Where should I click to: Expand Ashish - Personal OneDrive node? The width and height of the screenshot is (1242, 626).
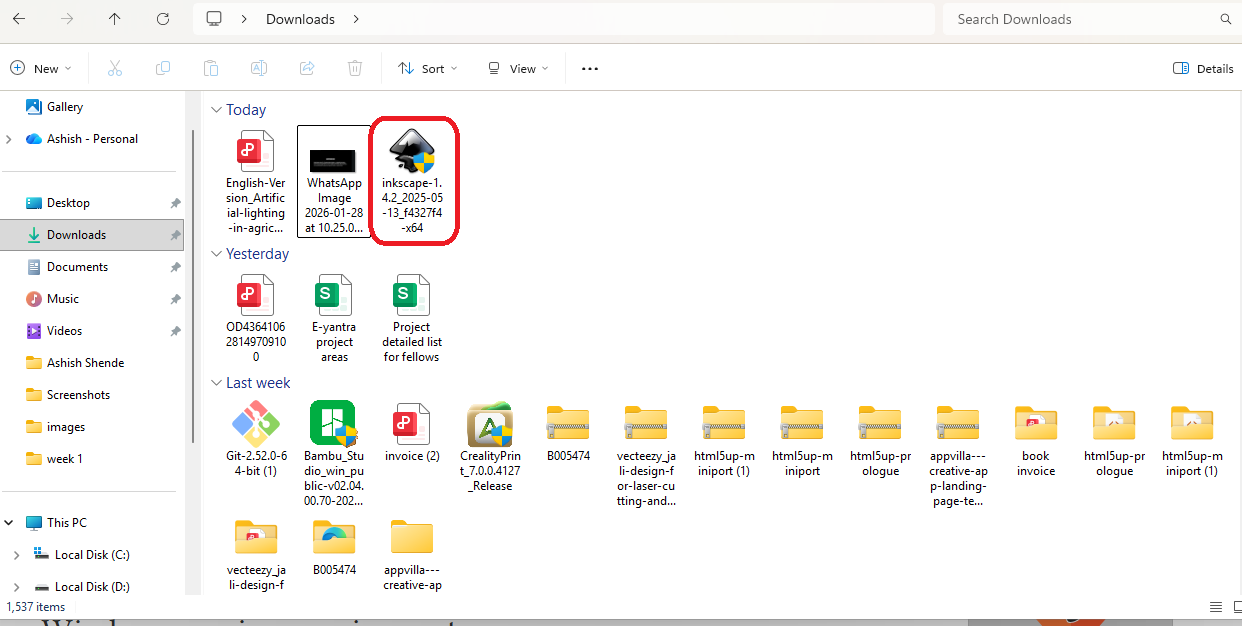coord(9,139)
